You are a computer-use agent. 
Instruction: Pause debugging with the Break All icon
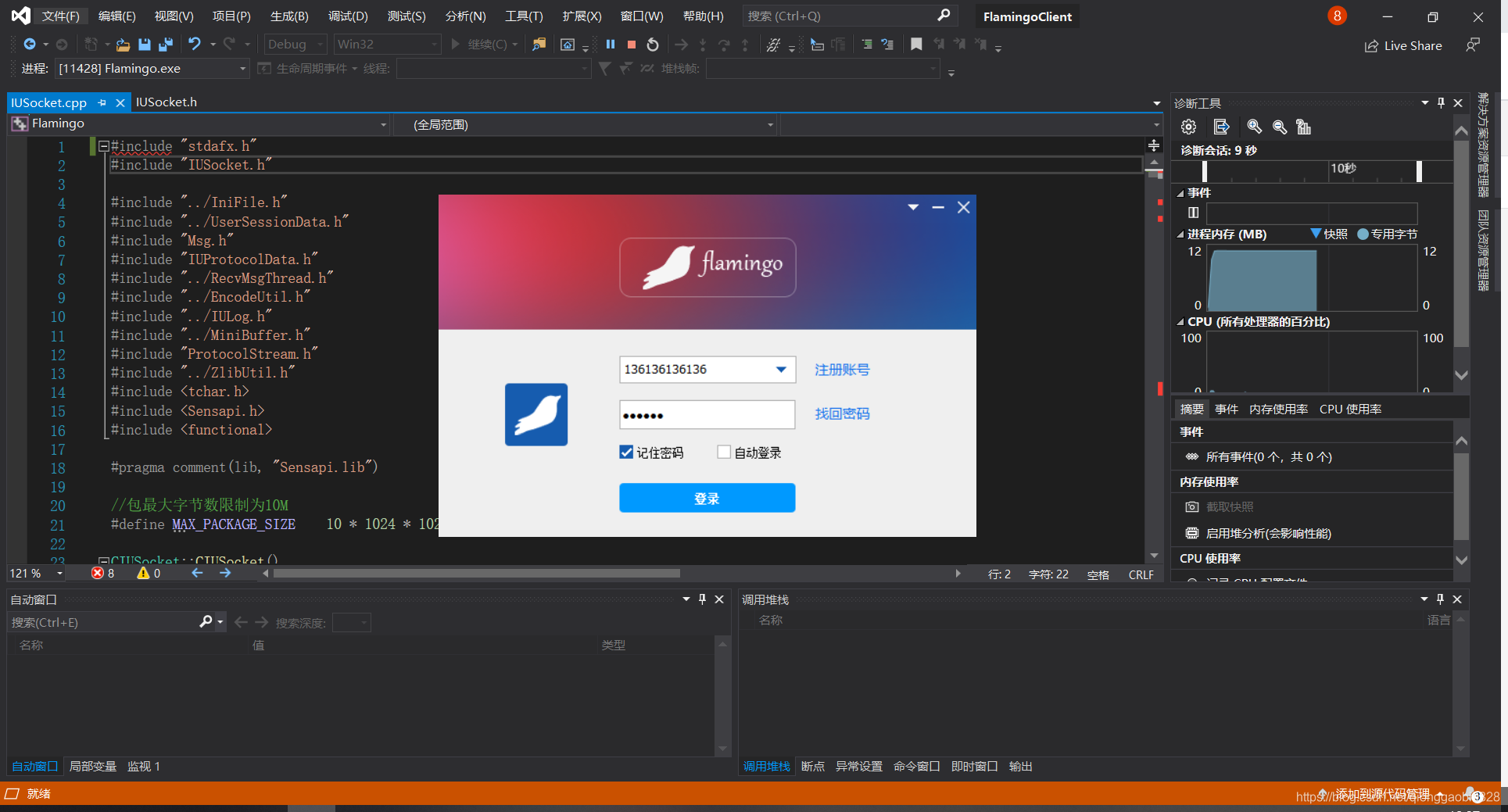611,45
